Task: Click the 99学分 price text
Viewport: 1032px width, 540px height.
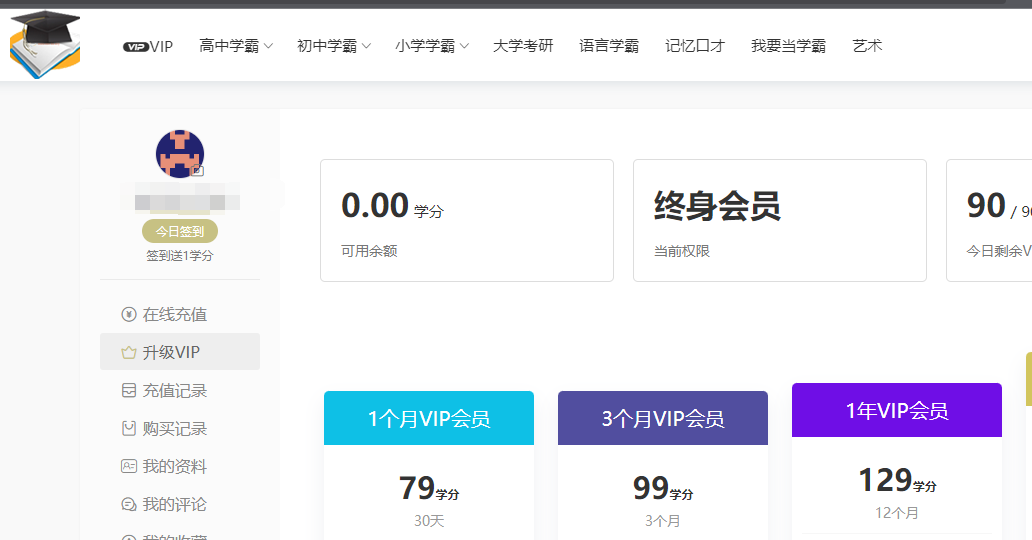Action: point(663,489)
